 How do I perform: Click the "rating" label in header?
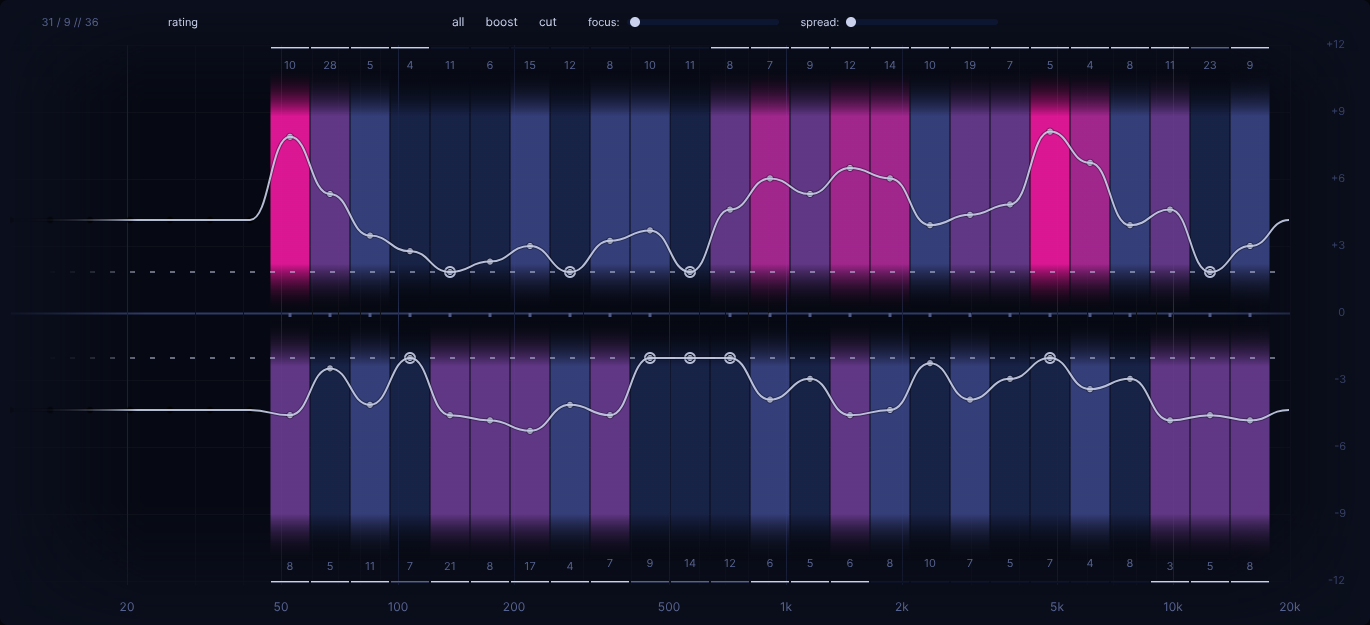183,22
